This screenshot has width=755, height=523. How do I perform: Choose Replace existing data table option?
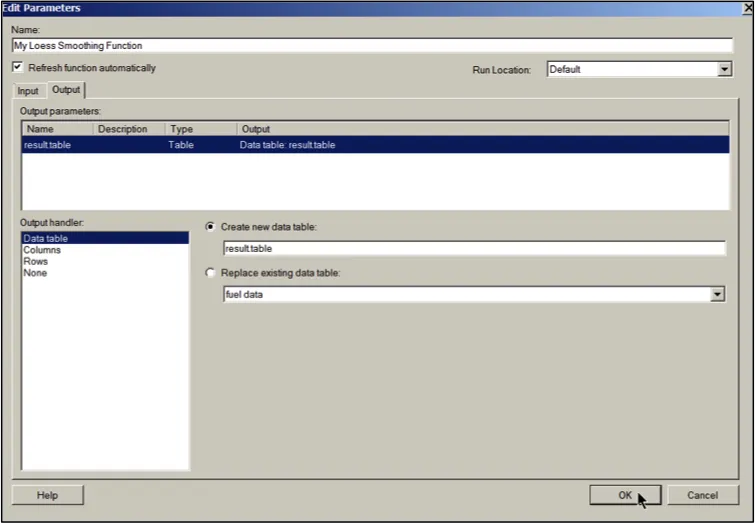click(210, 273)
